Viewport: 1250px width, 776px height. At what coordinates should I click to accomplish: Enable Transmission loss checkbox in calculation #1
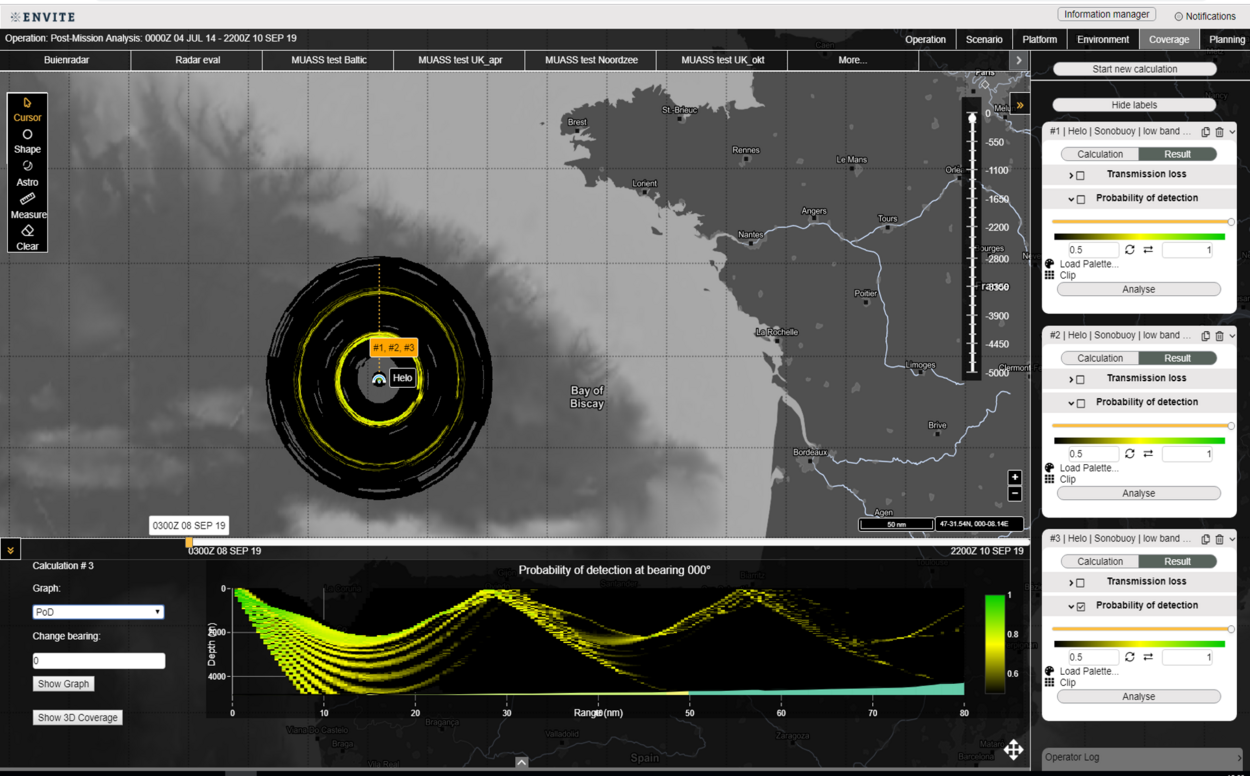tap(1080, 175)
